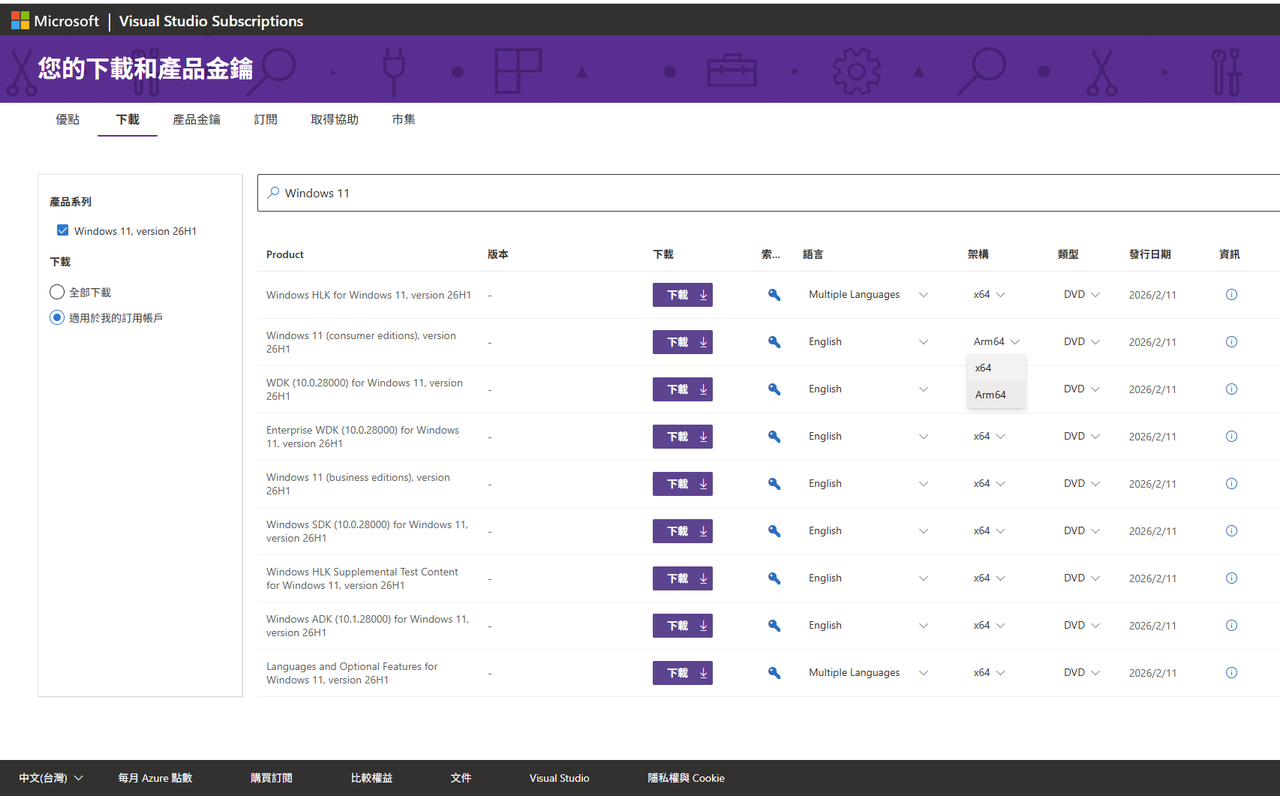Show info for Windows HLK row

(1231, 295)
